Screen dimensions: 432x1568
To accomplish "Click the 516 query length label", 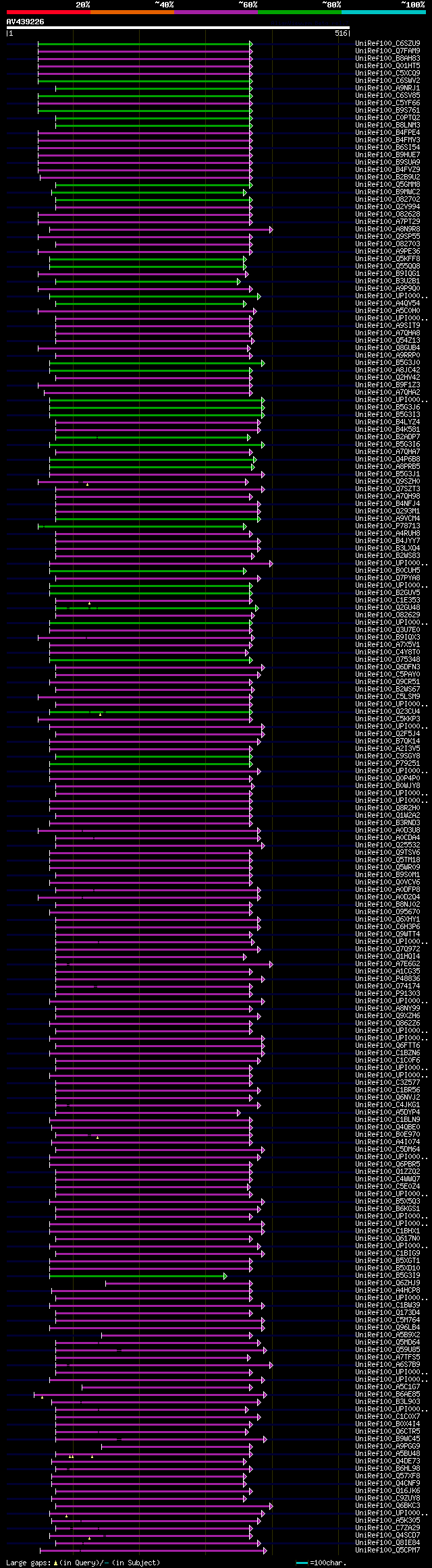I will click(x=341, y=33).
